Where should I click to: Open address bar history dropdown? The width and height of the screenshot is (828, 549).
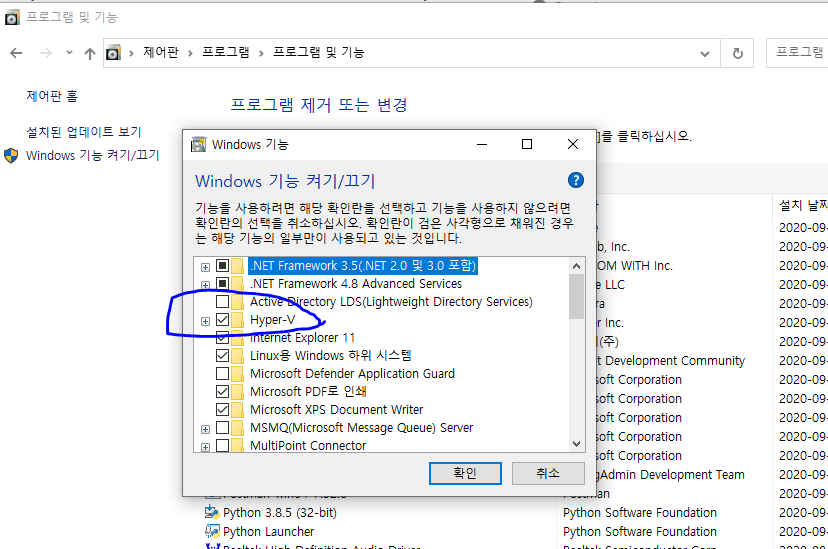coord(705,54)
